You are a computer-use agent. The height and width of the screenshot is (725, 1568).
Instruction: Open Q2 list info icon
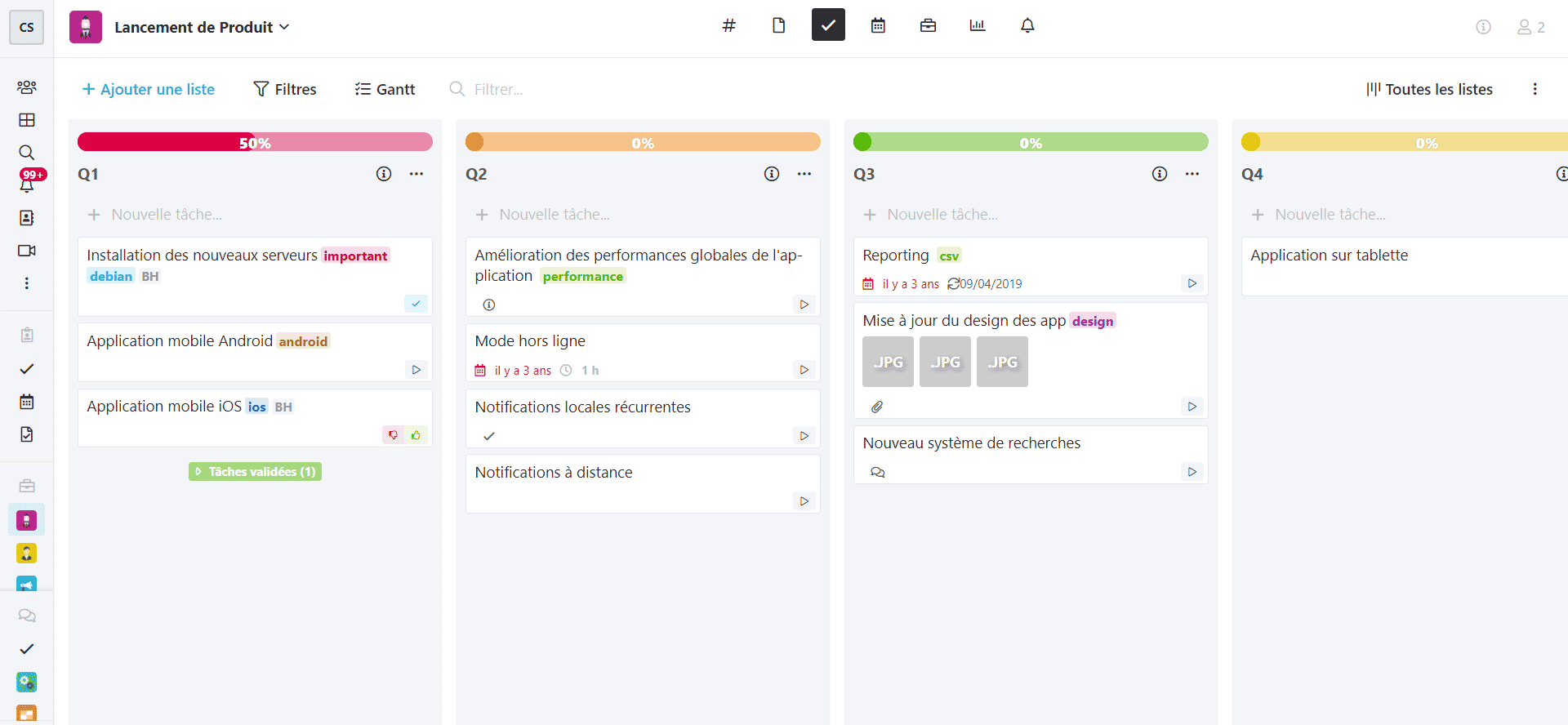[772, 174]
